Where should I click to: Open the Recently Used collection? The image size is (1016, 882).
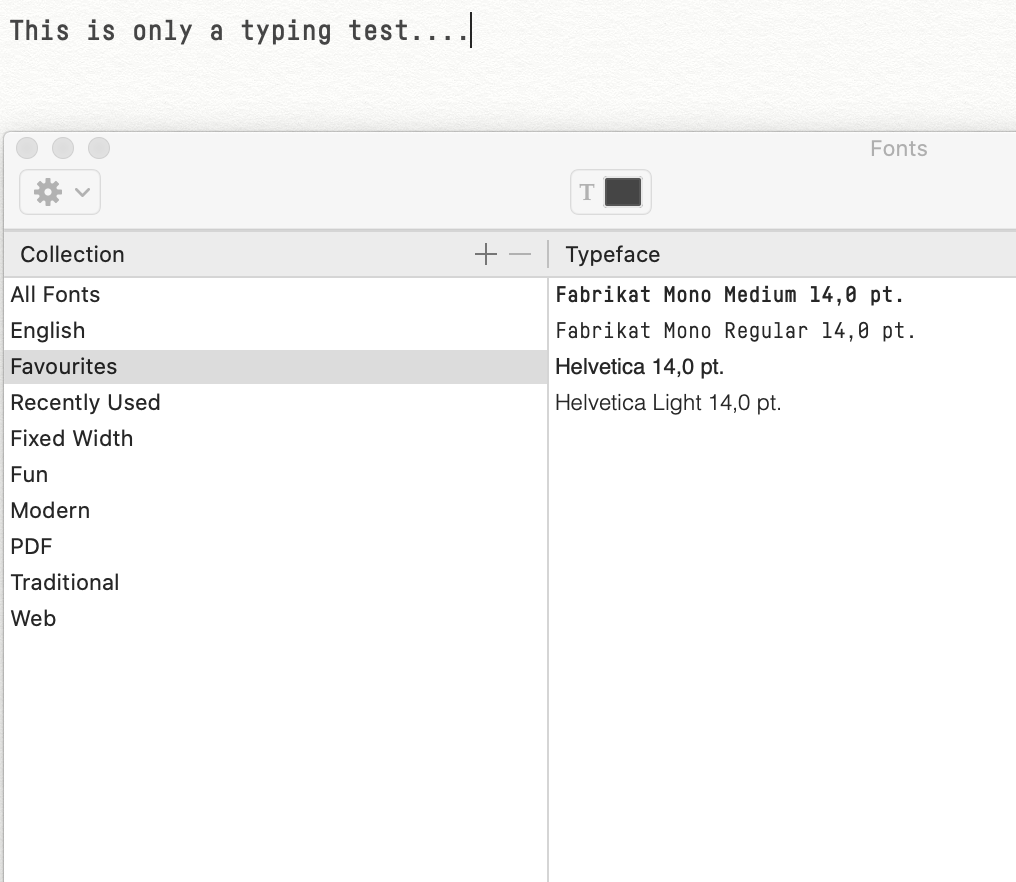point(86,403)
